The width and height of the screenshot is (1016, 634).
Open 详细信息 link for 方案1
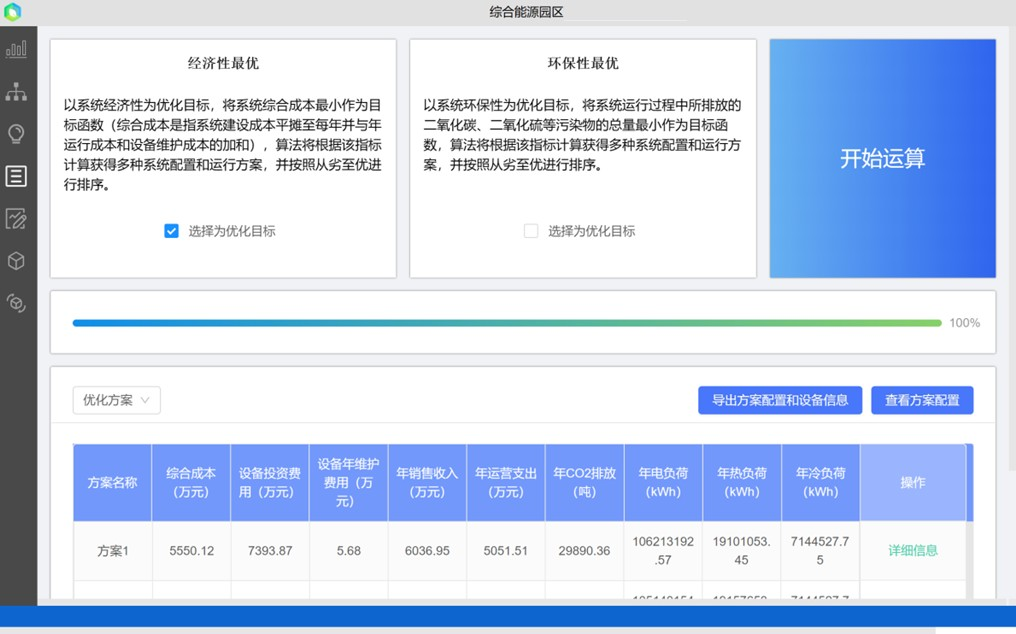click(x=912, y=550)
